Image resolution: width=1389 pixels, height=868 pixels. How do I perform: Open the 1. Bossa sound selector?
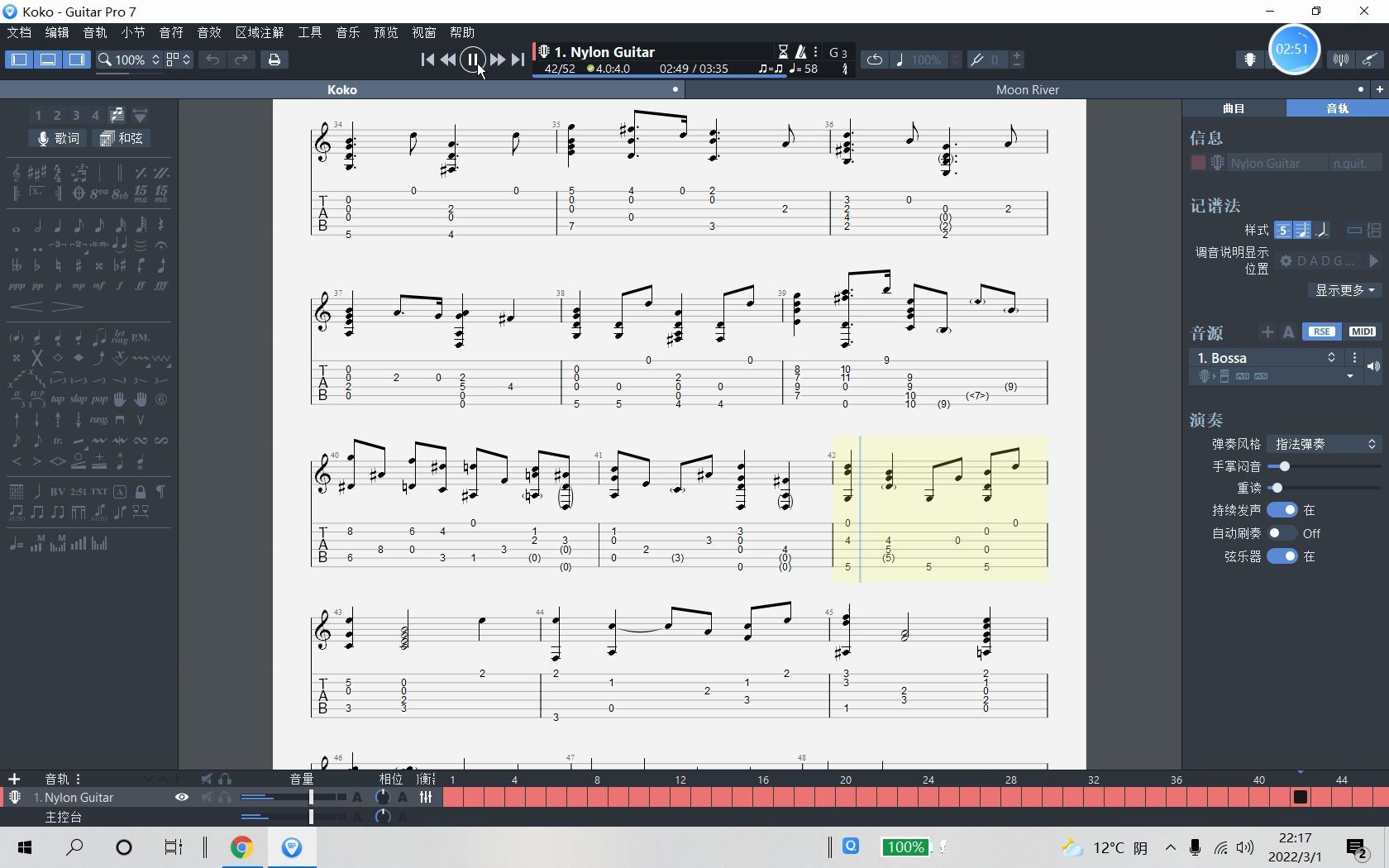click(x=1267, y=357)
